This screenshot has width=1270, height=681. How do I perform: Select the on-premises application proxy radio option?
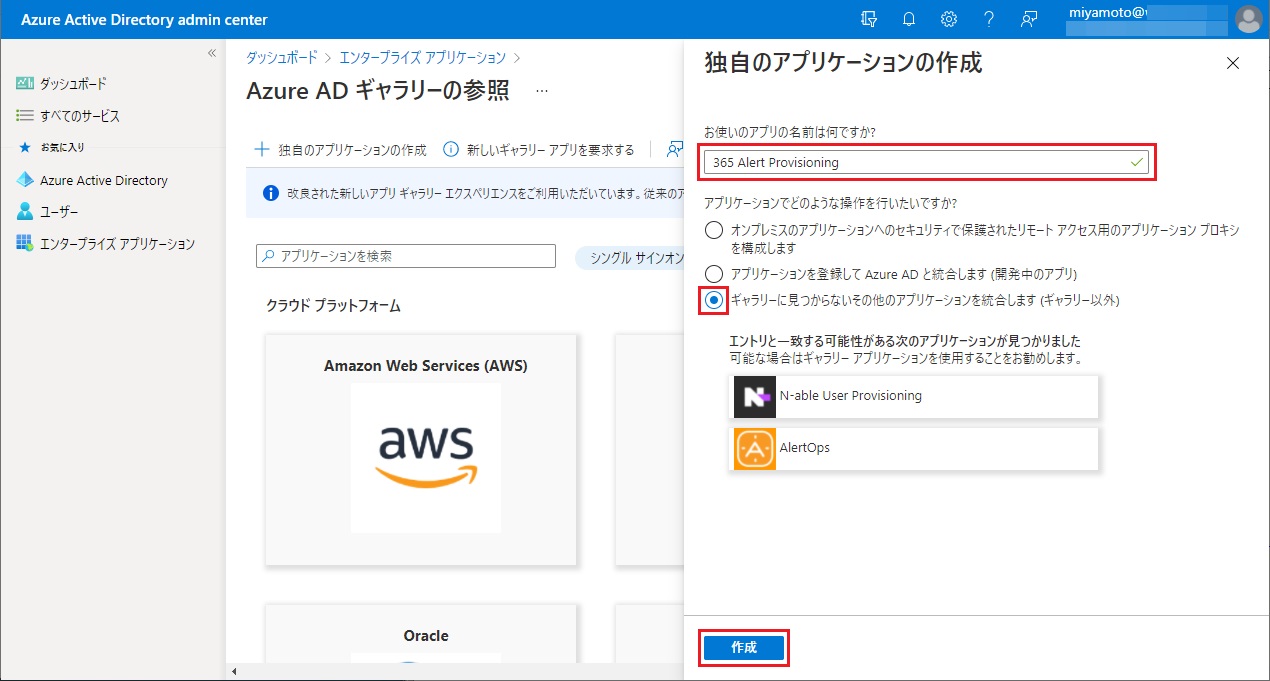click(x=714, y=231)
